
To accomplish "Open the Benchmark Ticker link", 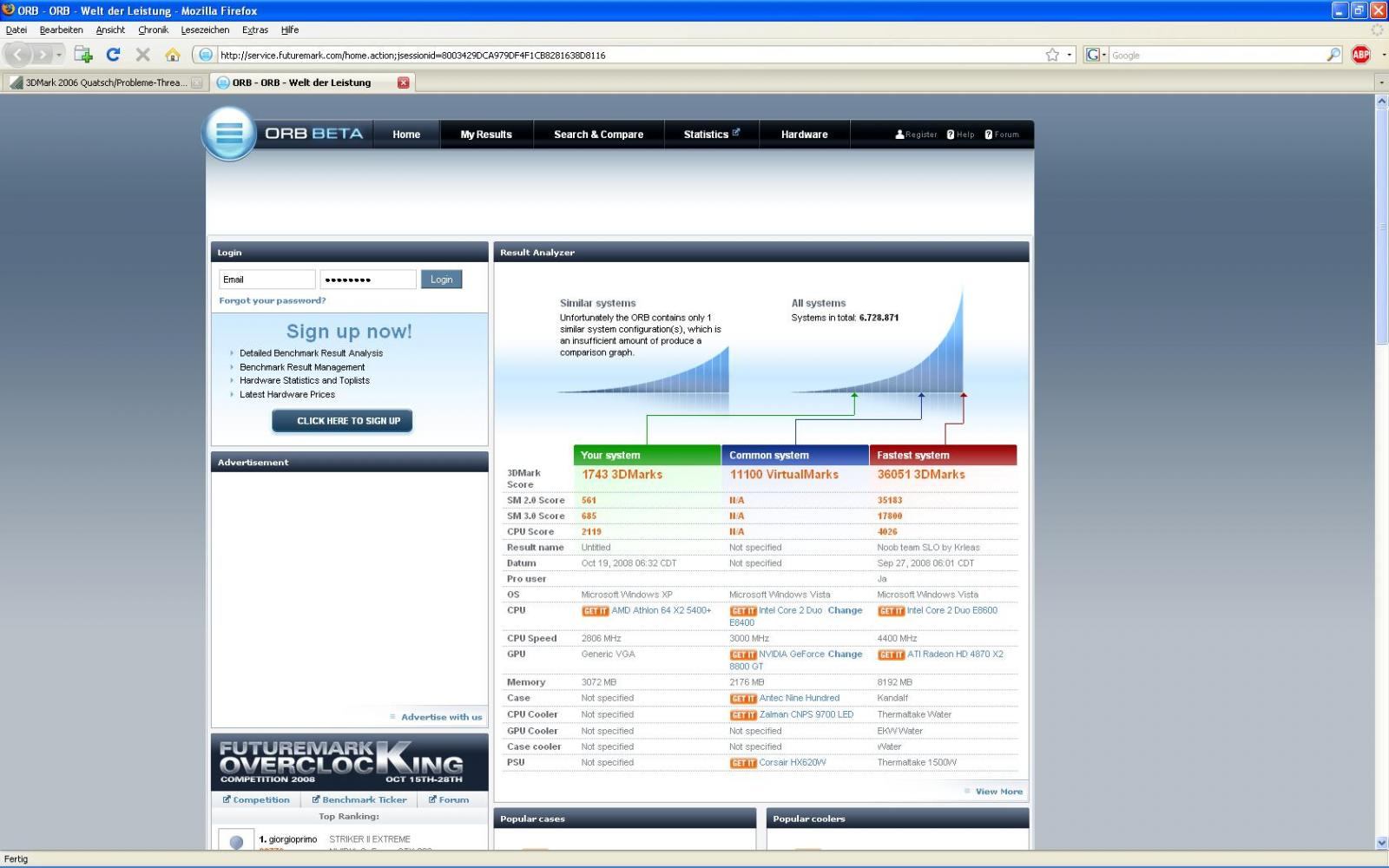I will pyautogui.click(x=359, y=800).
